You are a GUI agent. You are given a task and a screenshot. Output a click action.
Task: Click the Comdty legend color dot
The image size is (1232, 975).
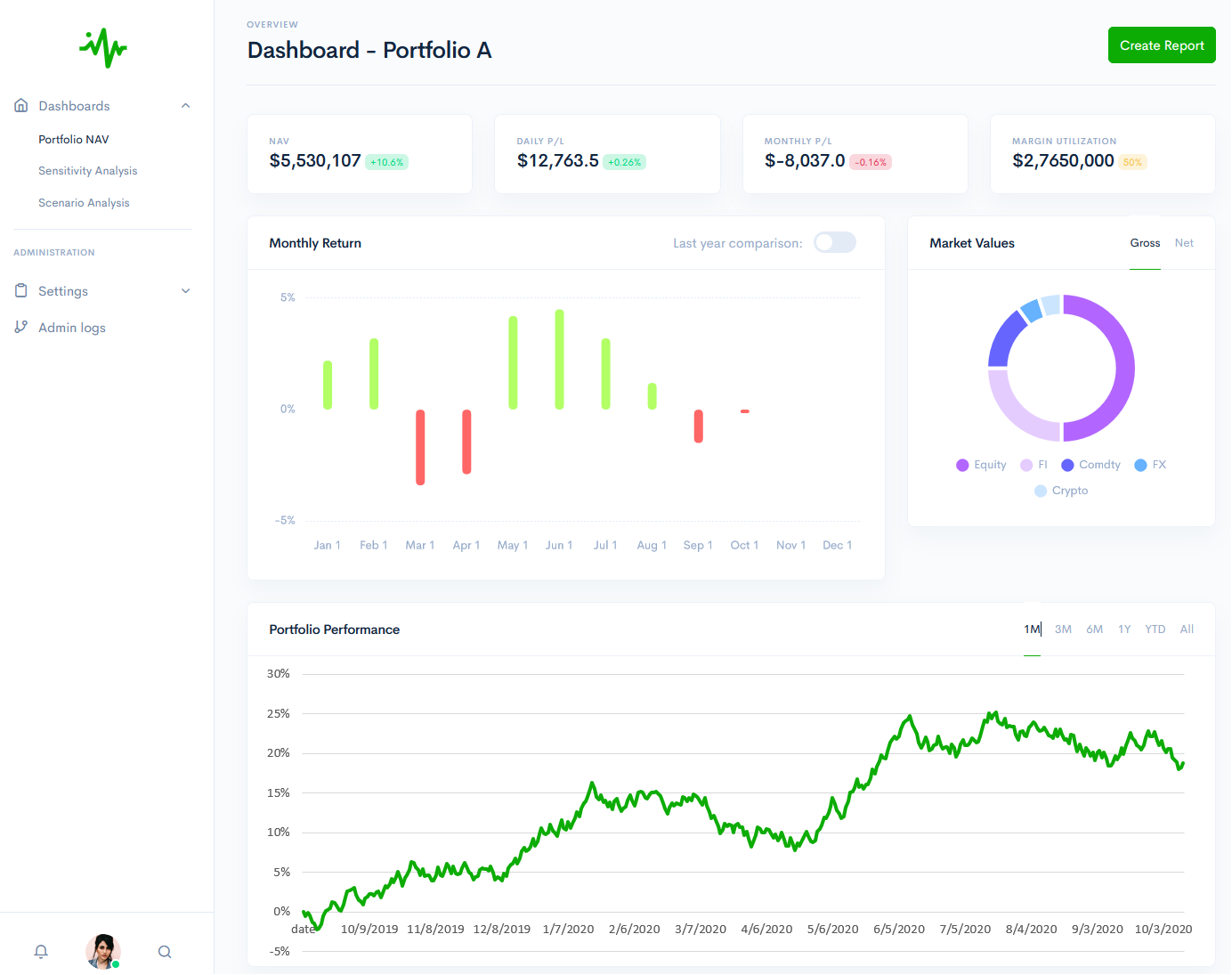(x=1067, y=465)
